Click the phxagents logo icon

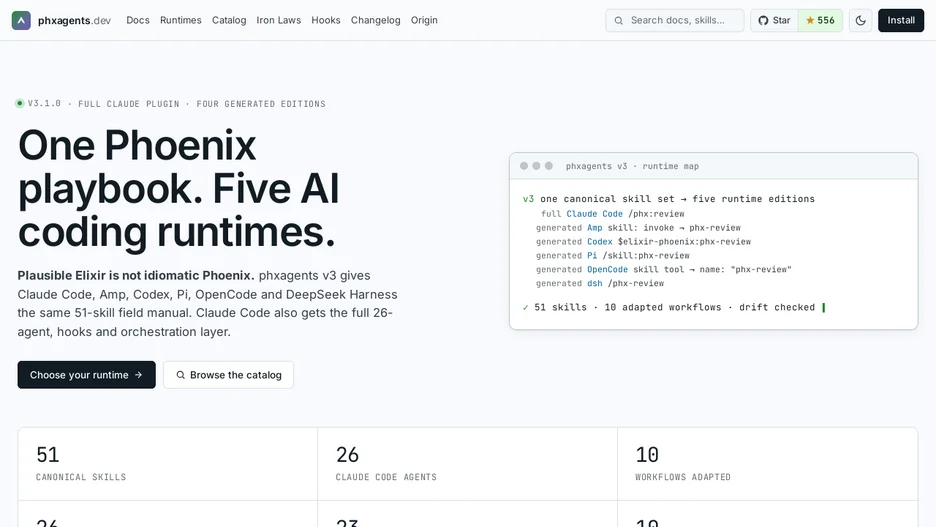click(x=21, y=20)
